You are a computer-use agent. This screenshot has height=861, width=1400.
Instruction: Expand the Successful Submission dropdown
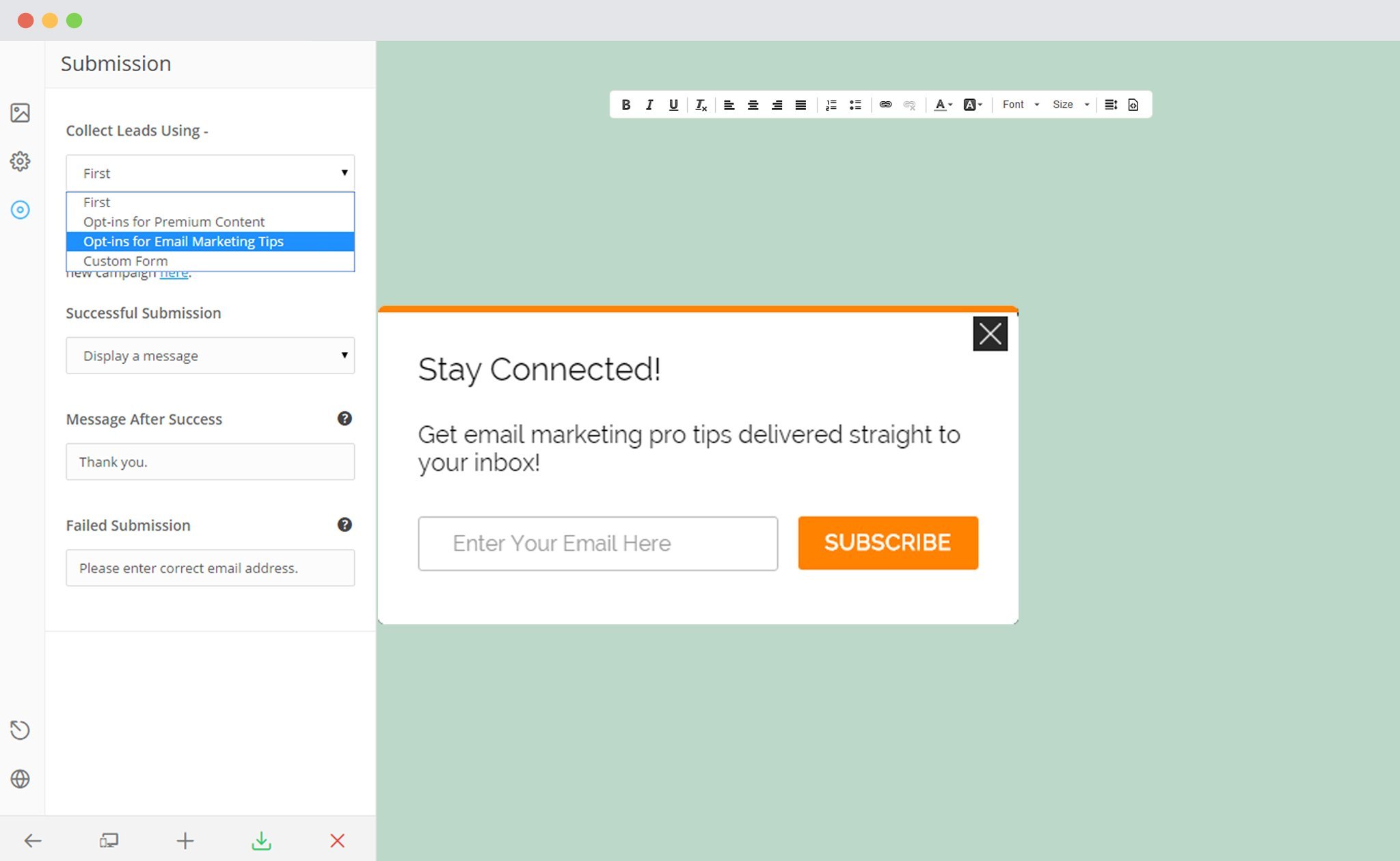point(209,355)
